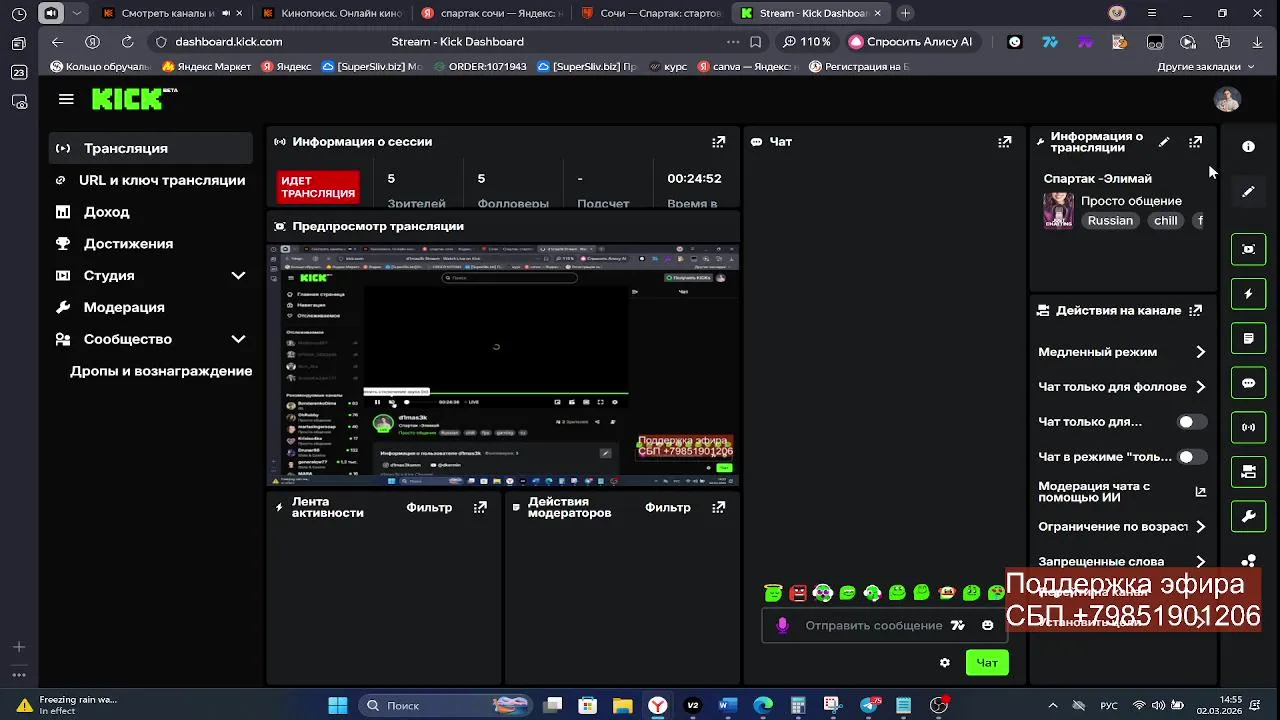Screen dimensions: 1280x720
Task: Click the stream preview thumbnail
Action: [503, 364]
